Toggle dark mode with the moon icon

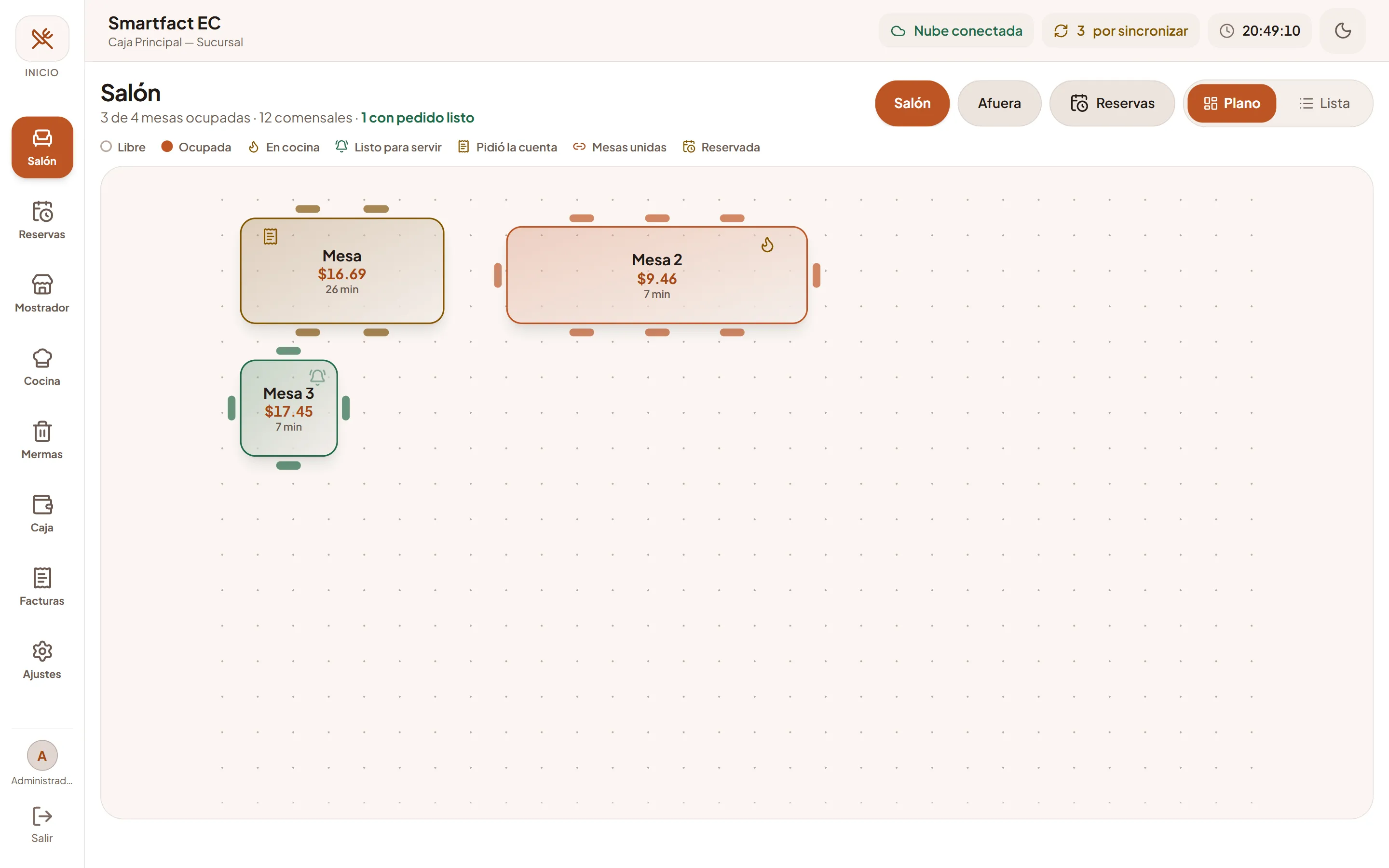[x=1343, y=30]
